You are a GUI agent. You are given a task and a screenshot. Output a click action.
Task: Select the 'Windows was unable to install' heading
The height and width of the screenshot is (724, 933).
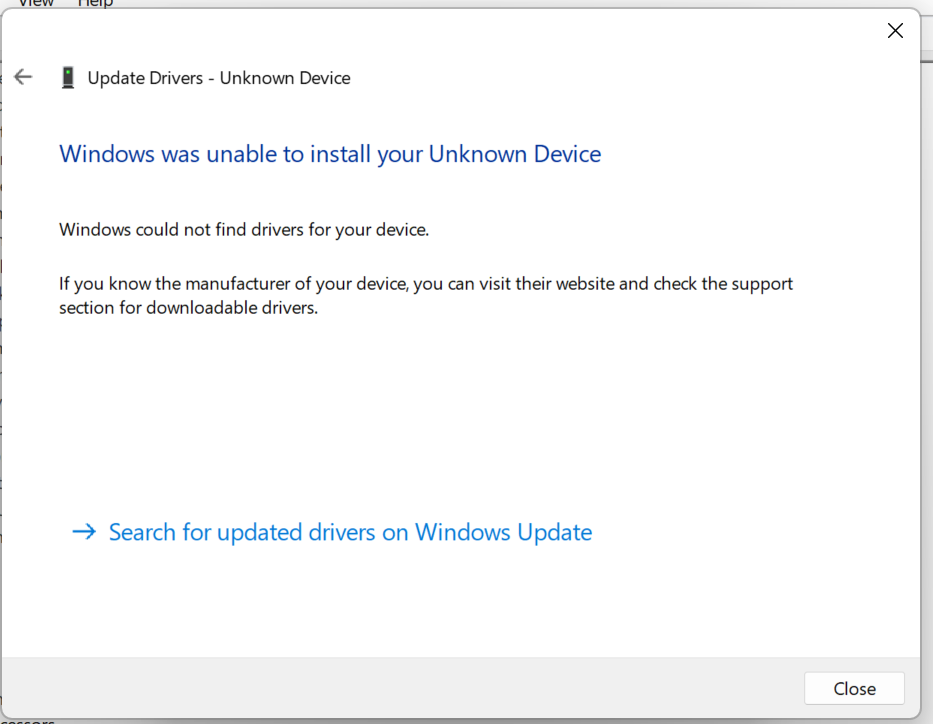pyautogui.click(x=330, y=154)
